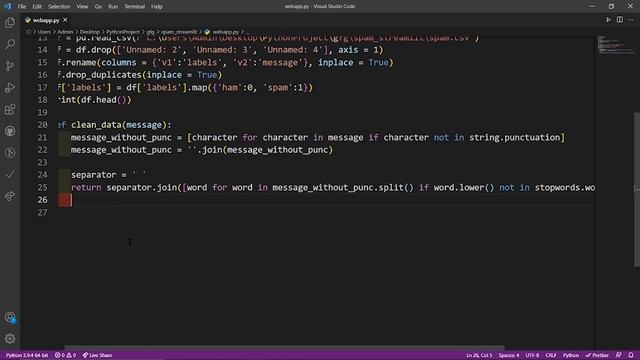This screenshot has height=360, width=640.
Task: Click 'string.punctuation' on line 21
Action: (514, 138)
